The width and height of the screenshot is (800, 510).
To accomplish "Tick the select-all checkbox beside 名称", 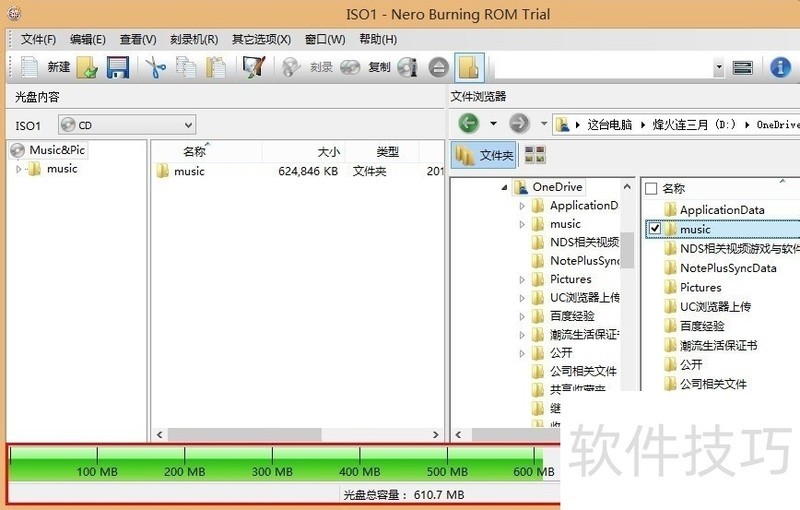I will [651, 189].
